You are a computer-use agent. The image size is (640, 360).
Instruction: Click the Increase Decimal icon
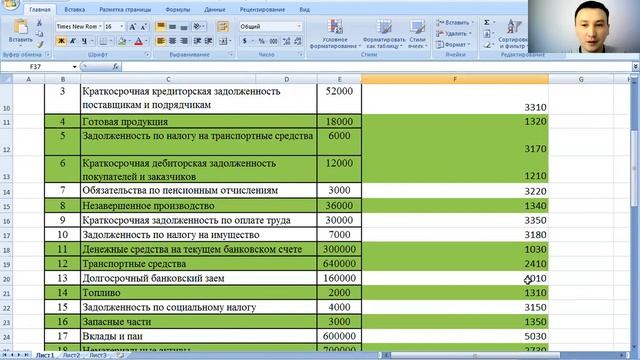[x=286, y=41]
